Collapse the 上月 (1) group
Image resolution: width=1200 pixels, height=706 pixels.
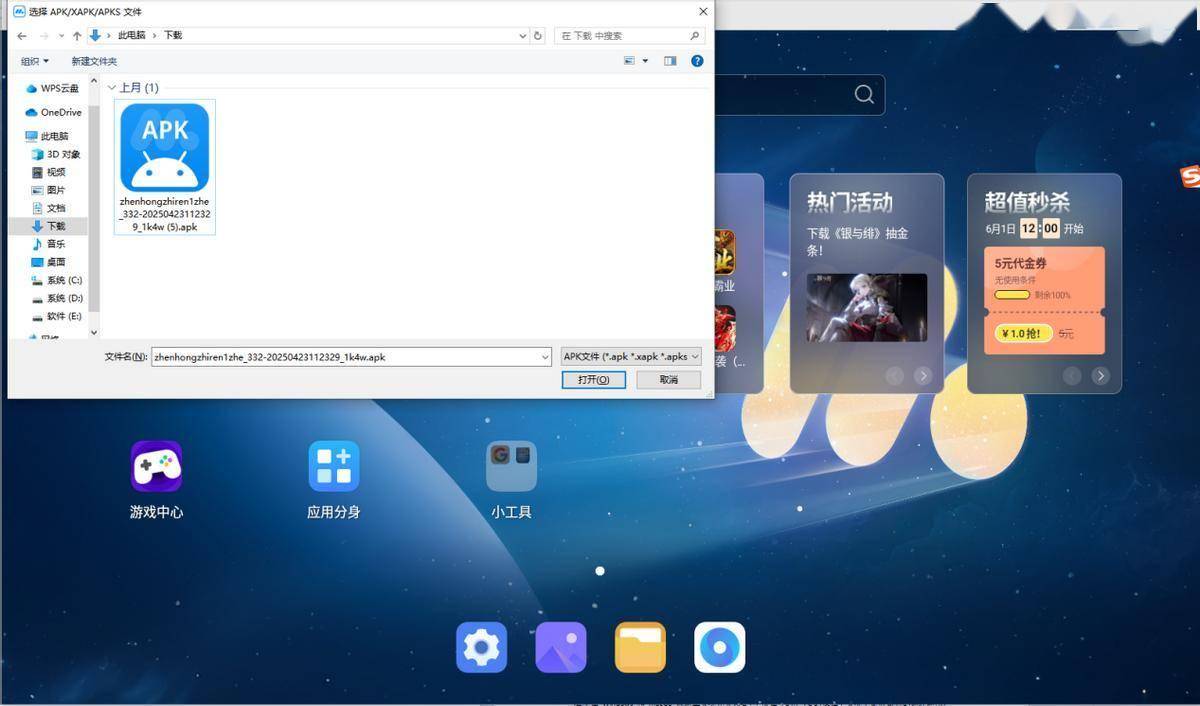tap(111, 87)
